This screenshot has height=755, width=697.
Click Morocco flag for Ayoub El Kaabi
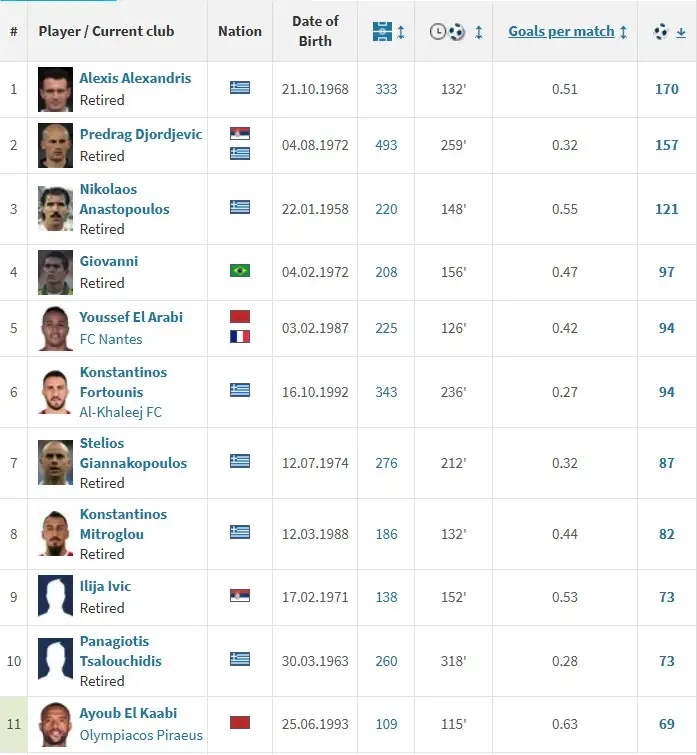240,722
